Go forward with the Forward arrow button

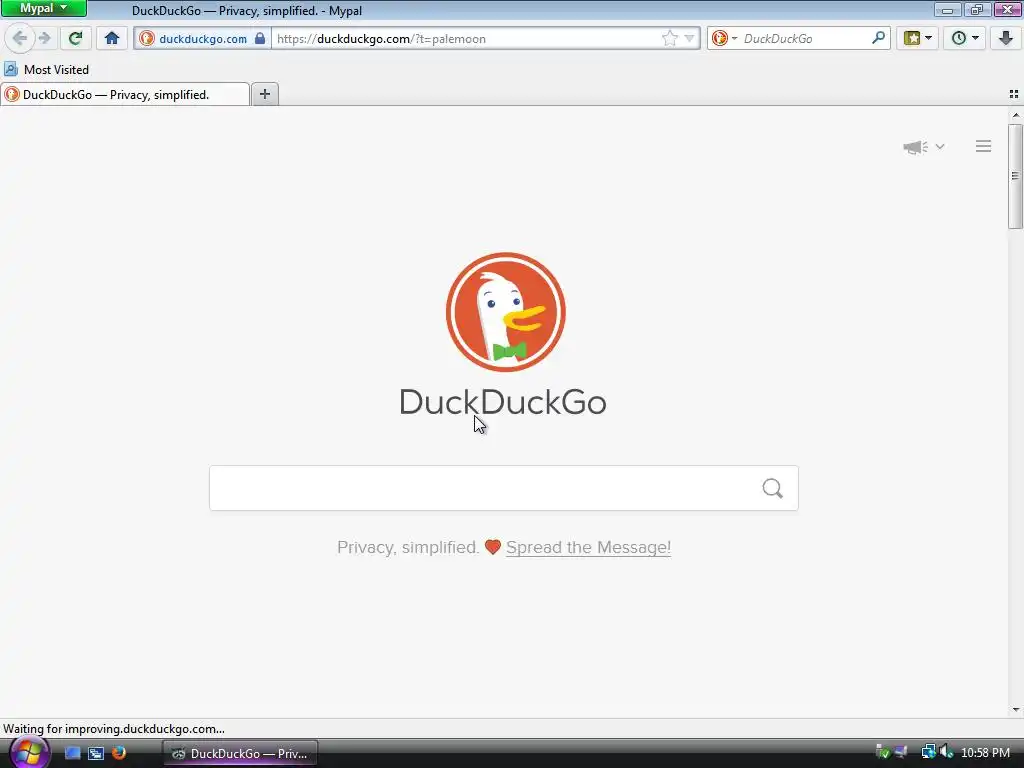tap(44, 38)
